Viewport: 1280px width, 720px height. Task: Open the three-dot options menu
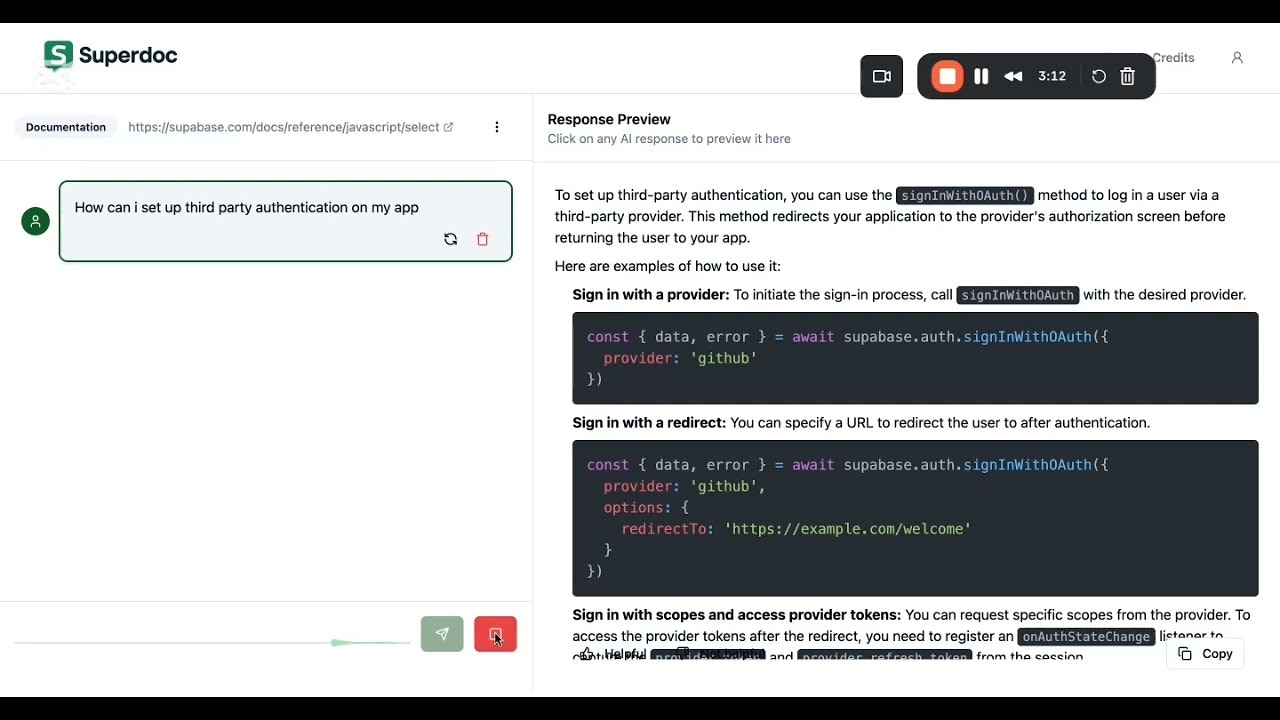(x=497, y=127)
